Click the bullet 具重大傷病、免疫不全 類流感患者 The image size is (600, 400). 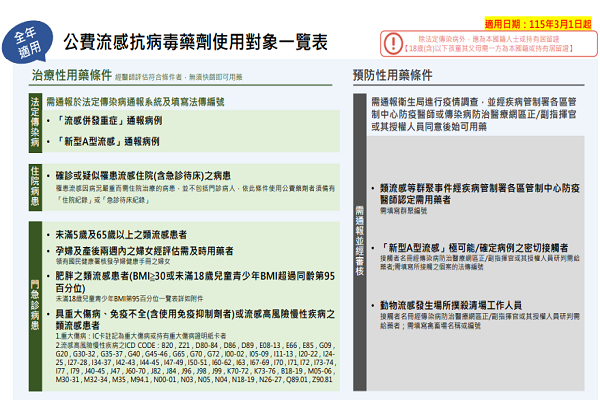pyautogui.click(x=195, y=320)
